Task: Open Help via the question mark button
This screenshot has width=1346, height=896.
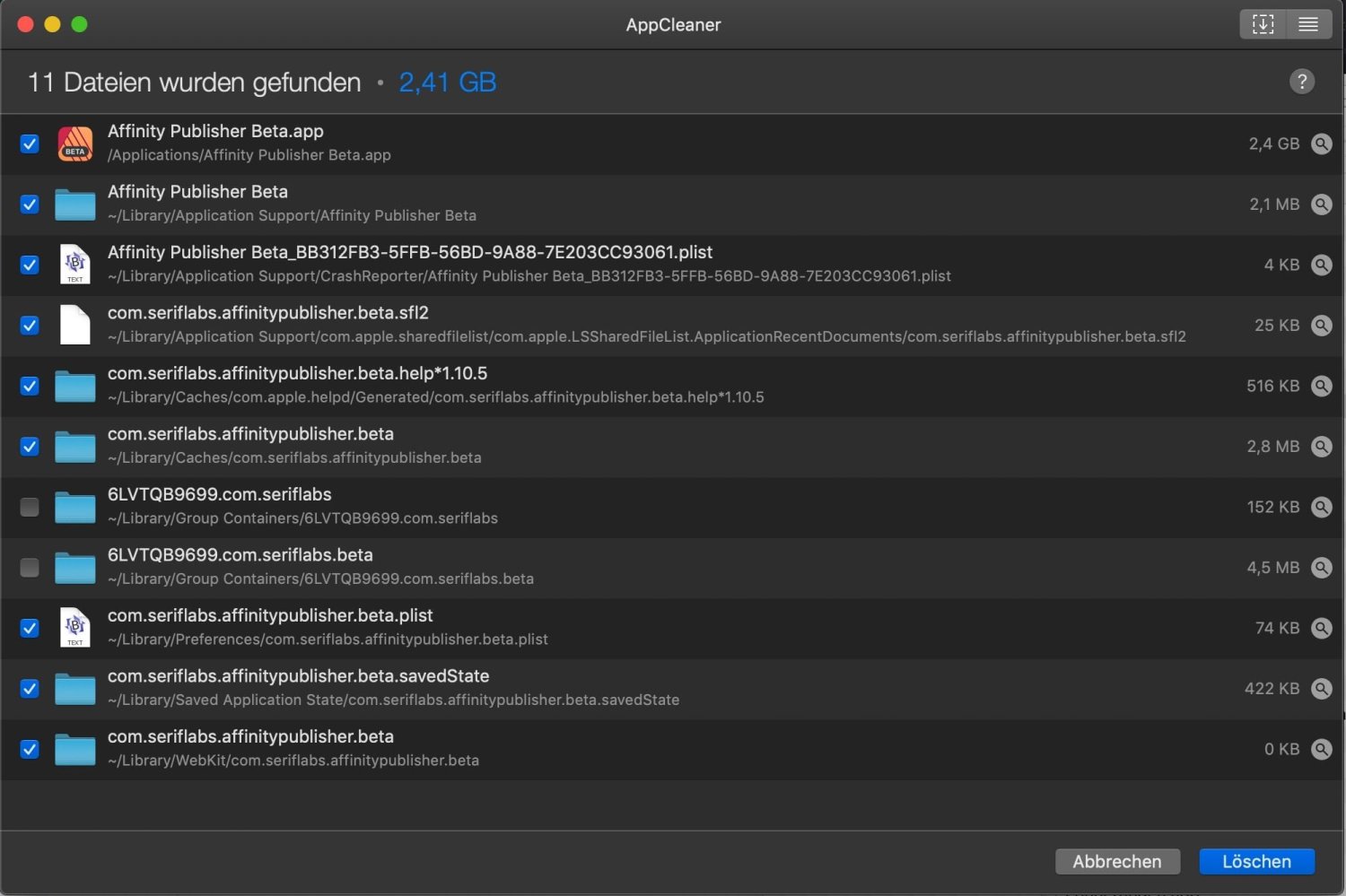Action: (x=1302, y=82)
